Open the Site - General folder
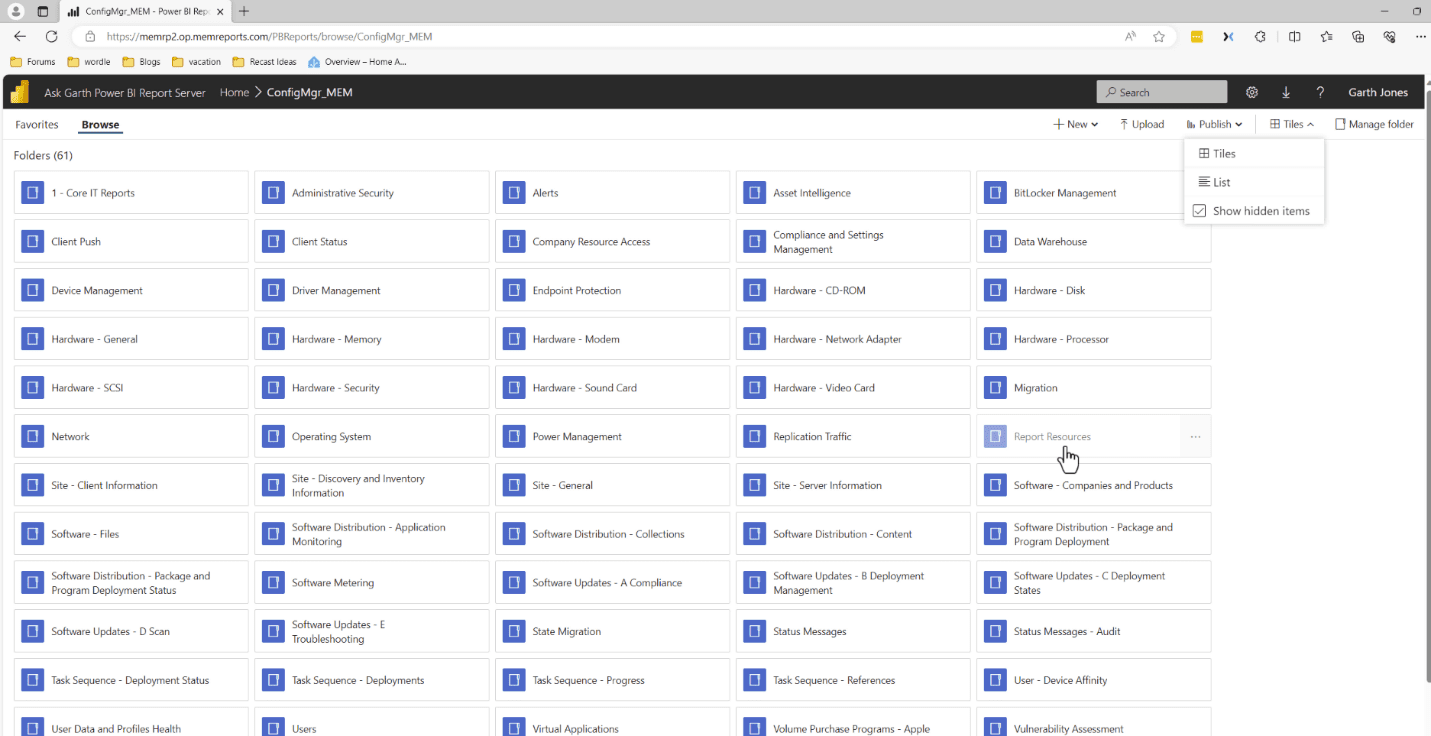Viewport: 1431px width, 736px height. 612,486
